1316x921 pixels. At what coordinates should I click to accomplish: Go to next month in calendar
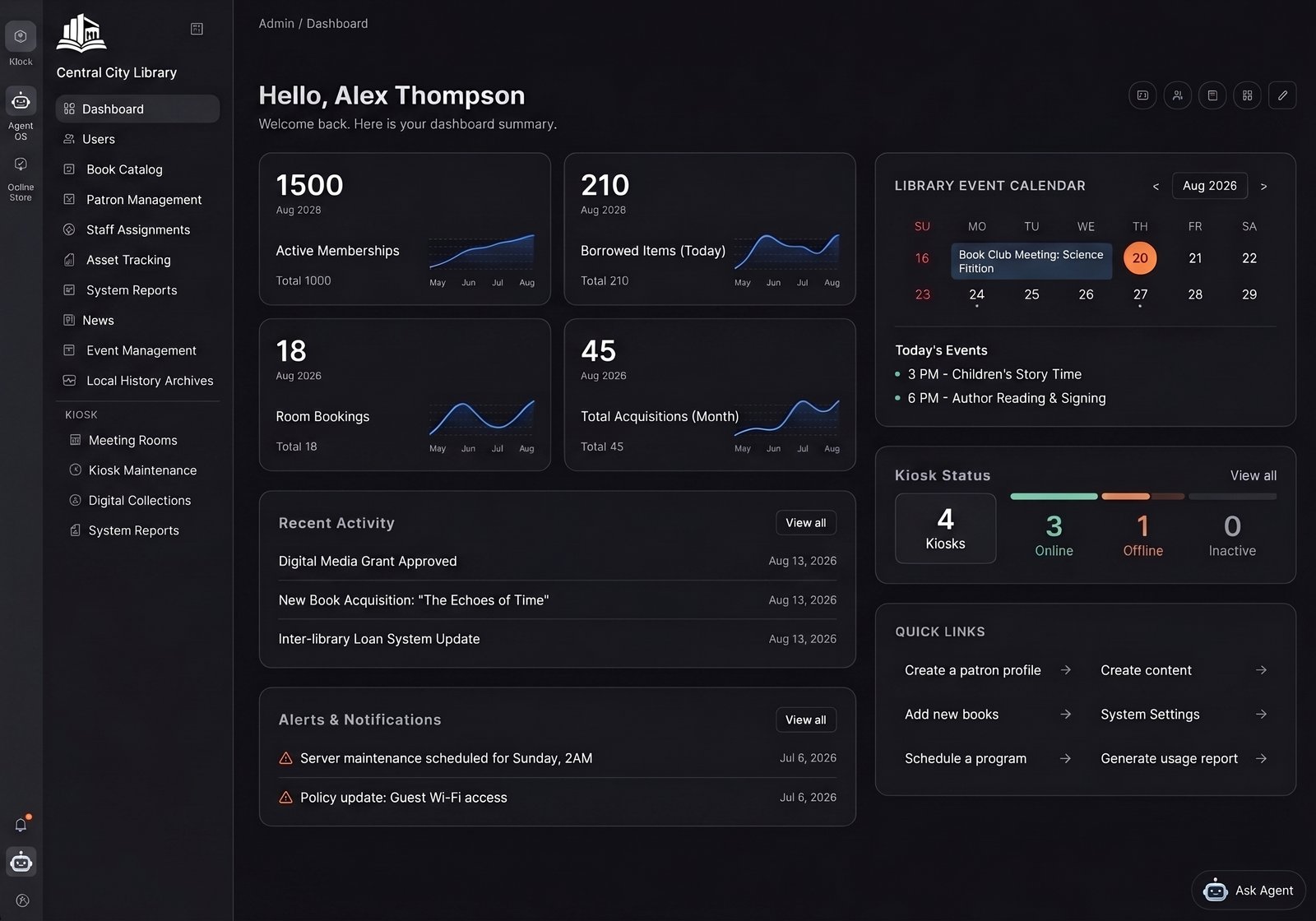[x=1263, y=187]
